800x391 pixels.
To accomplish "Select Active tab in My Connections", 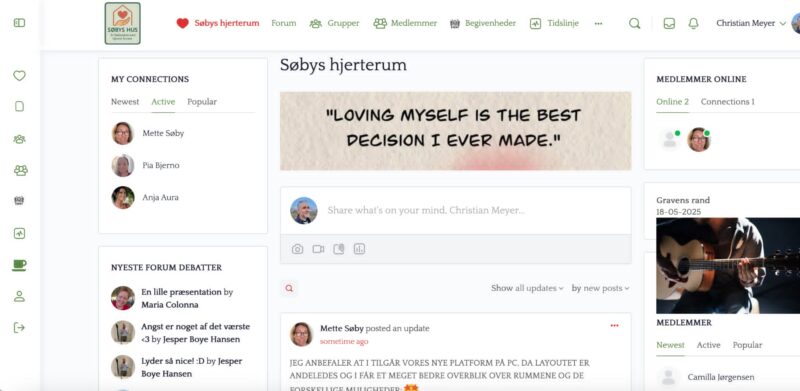I will click(x=163, y=102).
